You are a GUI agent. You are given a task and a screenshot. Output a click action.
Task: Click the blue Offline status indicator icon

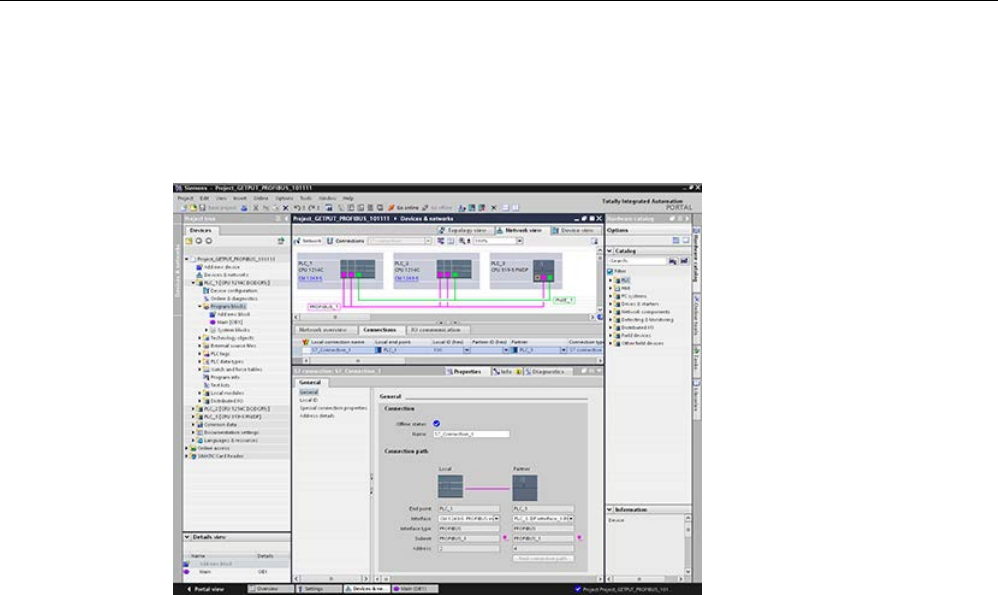tap(436, 423)
